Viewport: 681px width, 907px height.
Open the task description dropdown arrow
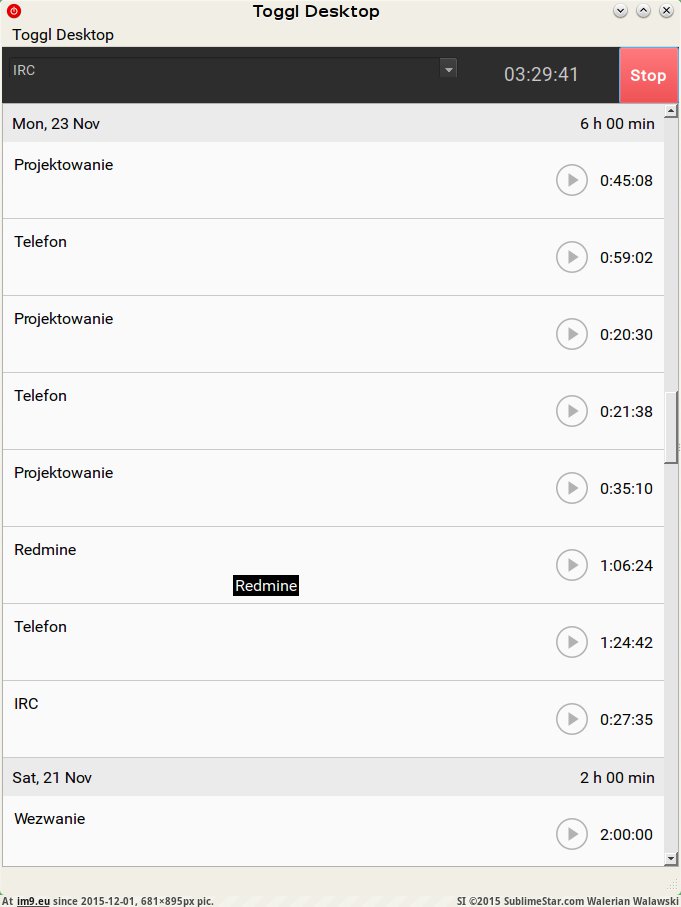tap(448, 69)
